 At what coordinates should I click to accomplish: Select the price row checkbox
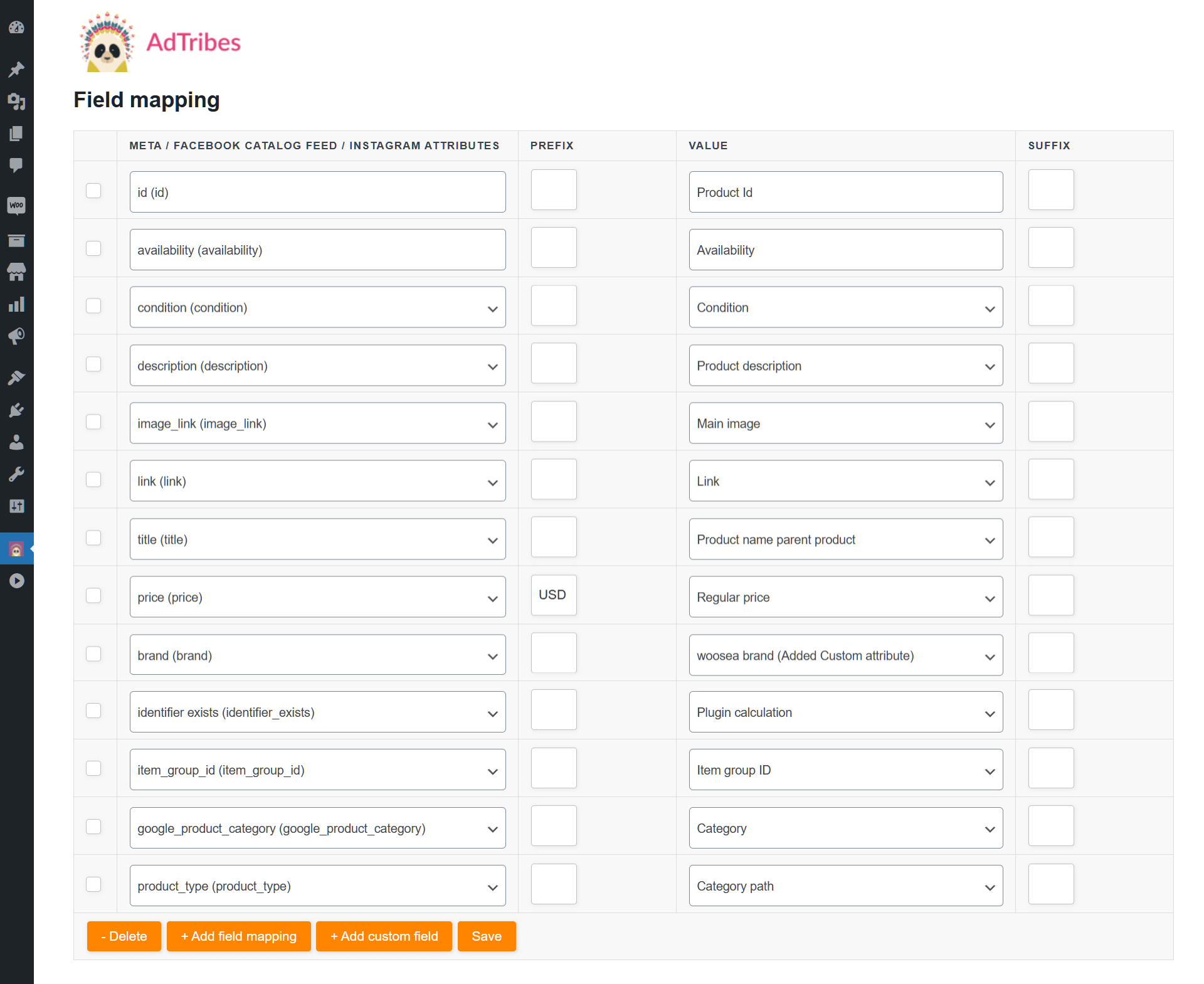tap(93, 595)
